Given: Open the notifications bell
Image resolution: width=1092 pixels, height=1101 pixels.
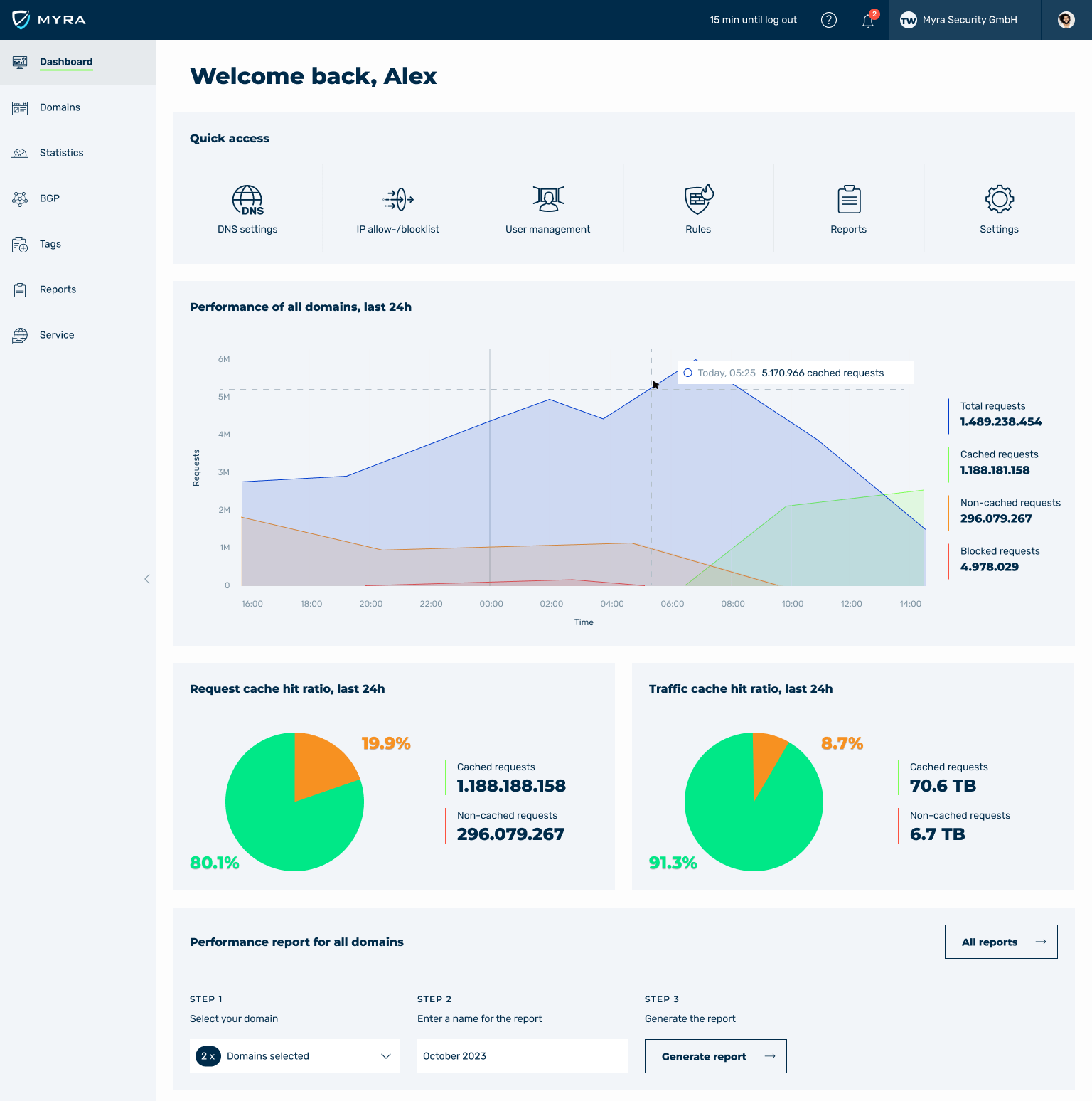Looking at the screenshot, I should 868,21.
